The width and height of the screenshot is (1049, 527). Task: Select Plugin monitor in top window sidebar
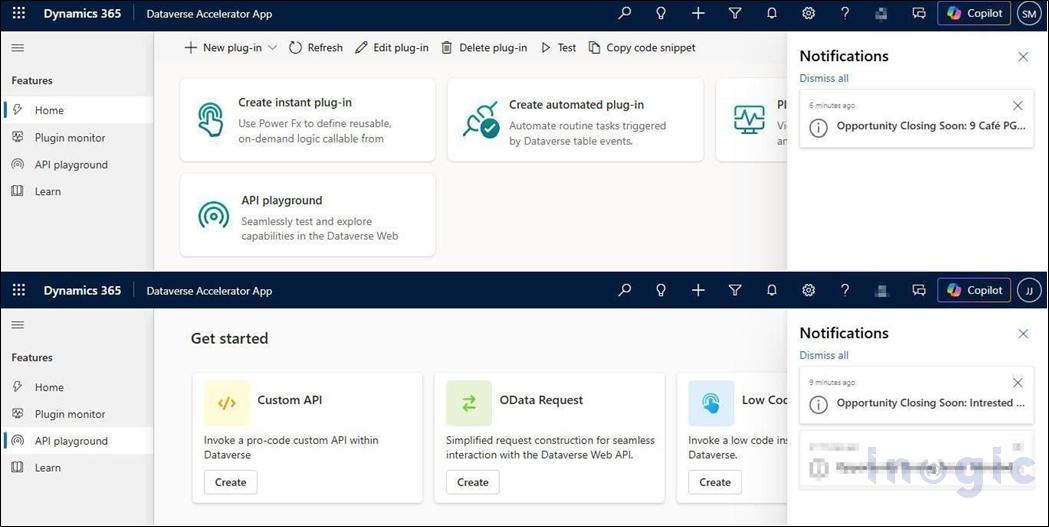(x=77, y=138)
